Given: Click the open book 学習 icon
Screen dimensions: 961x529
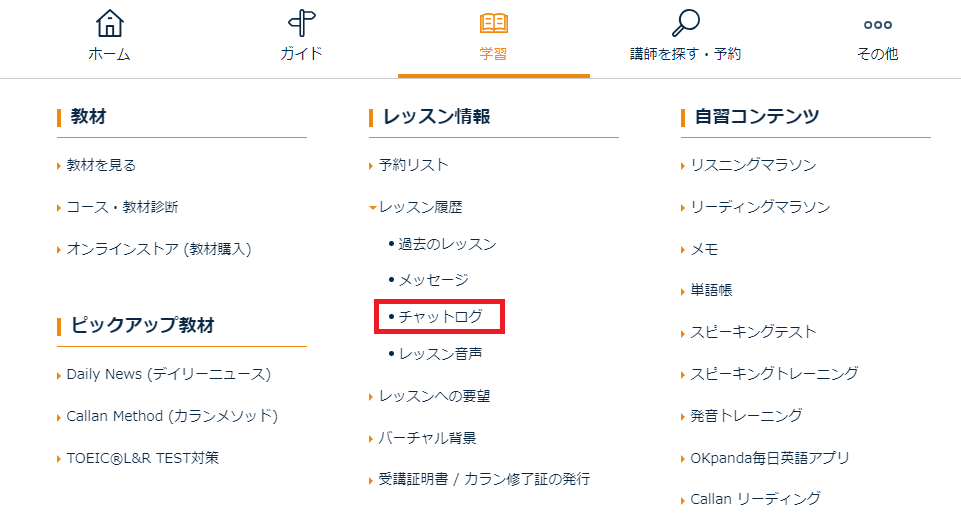Looking at the screenshot, I should pos(494,24).
